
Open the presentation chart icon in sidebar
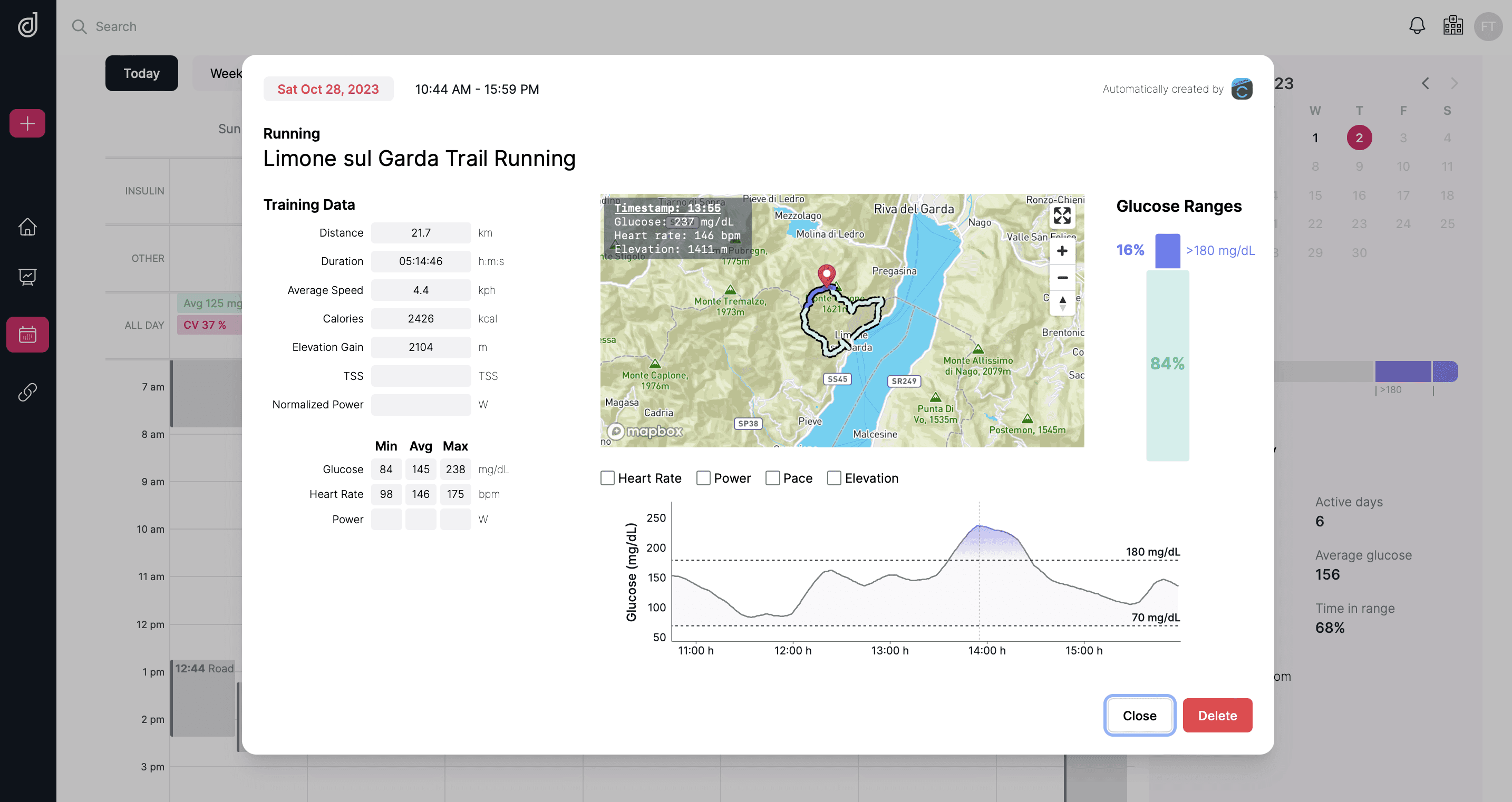27,276
